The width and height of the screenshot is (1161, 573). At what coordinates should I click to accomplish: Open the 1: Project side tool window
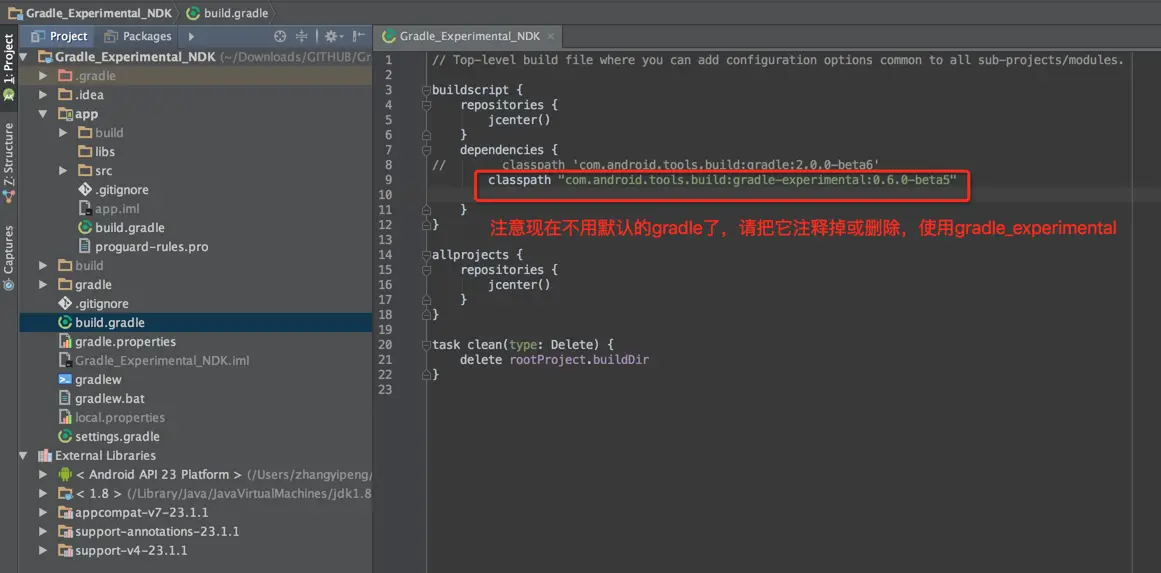click(9, 67)
